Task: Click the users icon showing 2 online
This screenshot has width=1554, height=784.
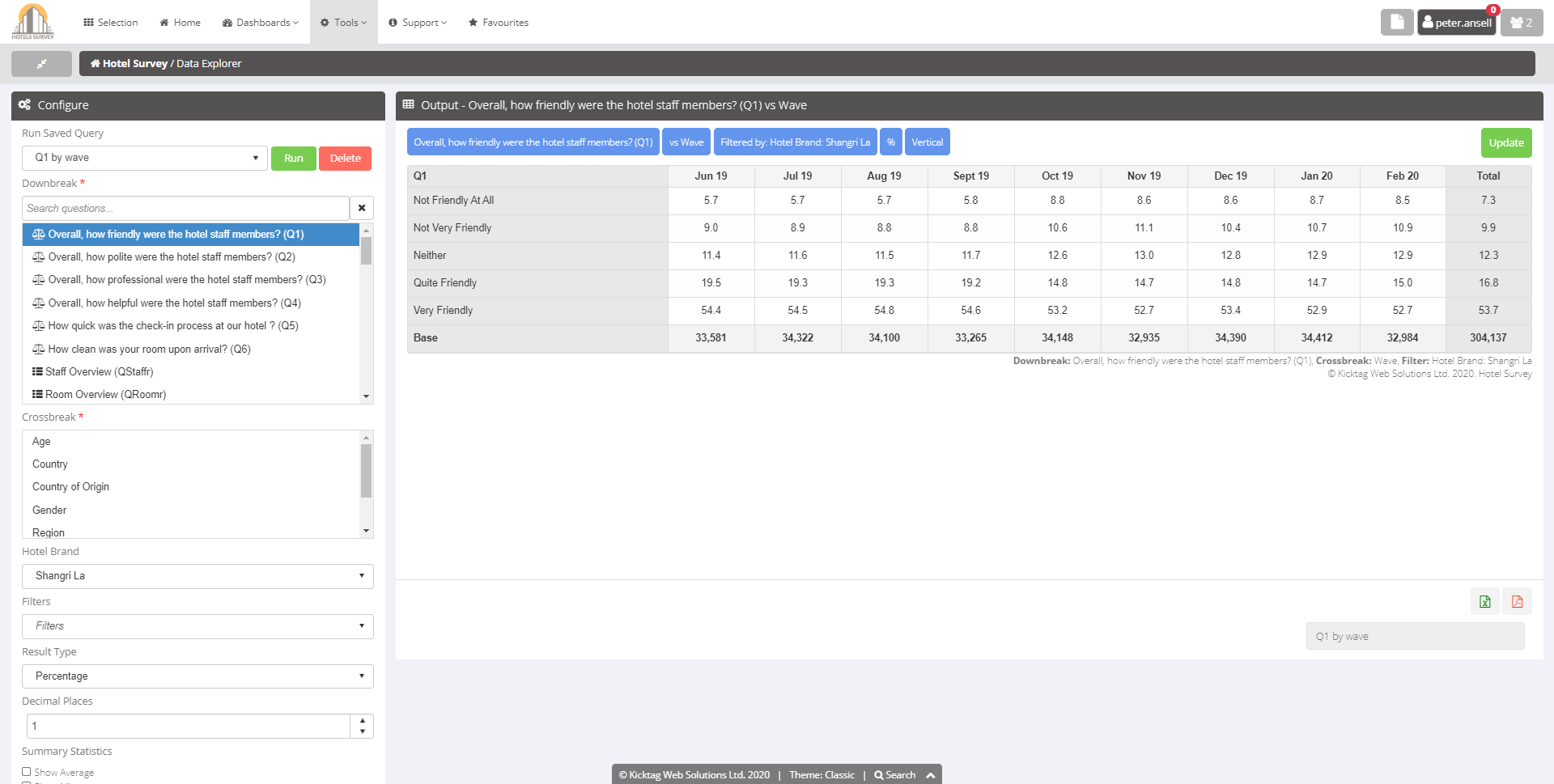Action: pyautogui.click(x=1521, y=22)
